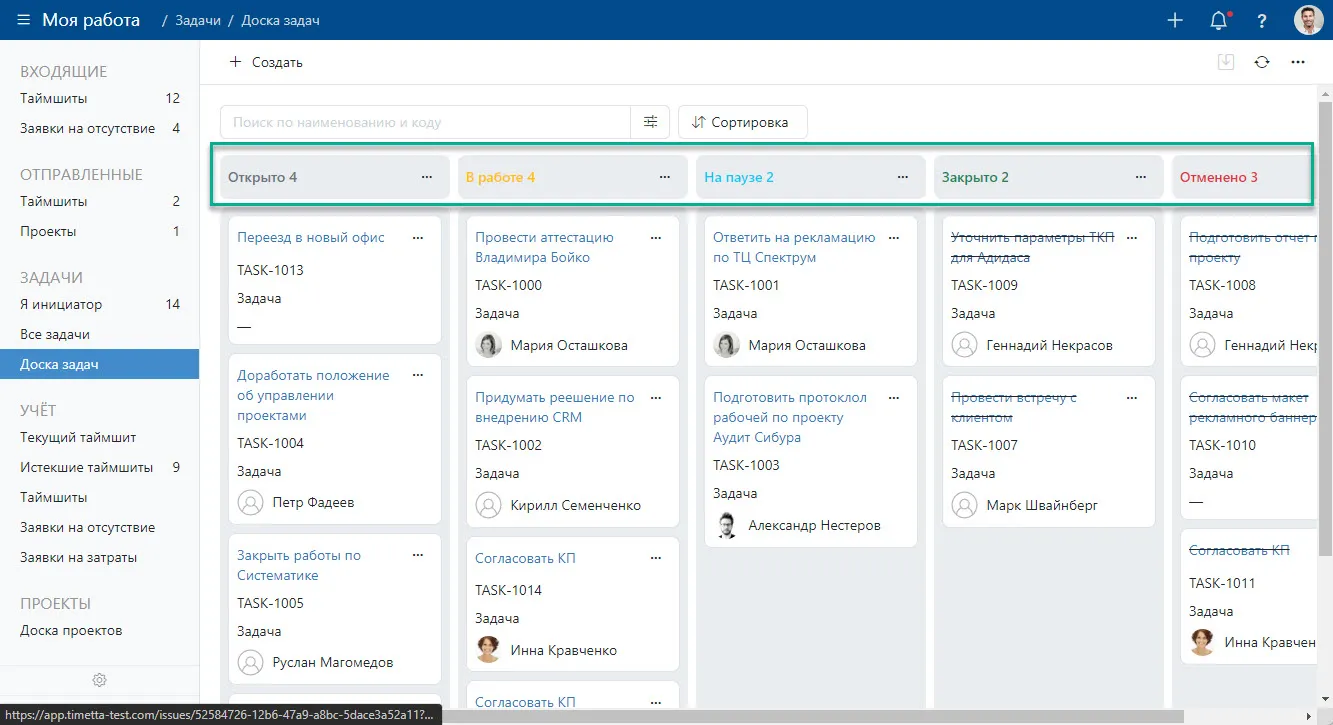Expand the В работе column options menu

point(665,177)
